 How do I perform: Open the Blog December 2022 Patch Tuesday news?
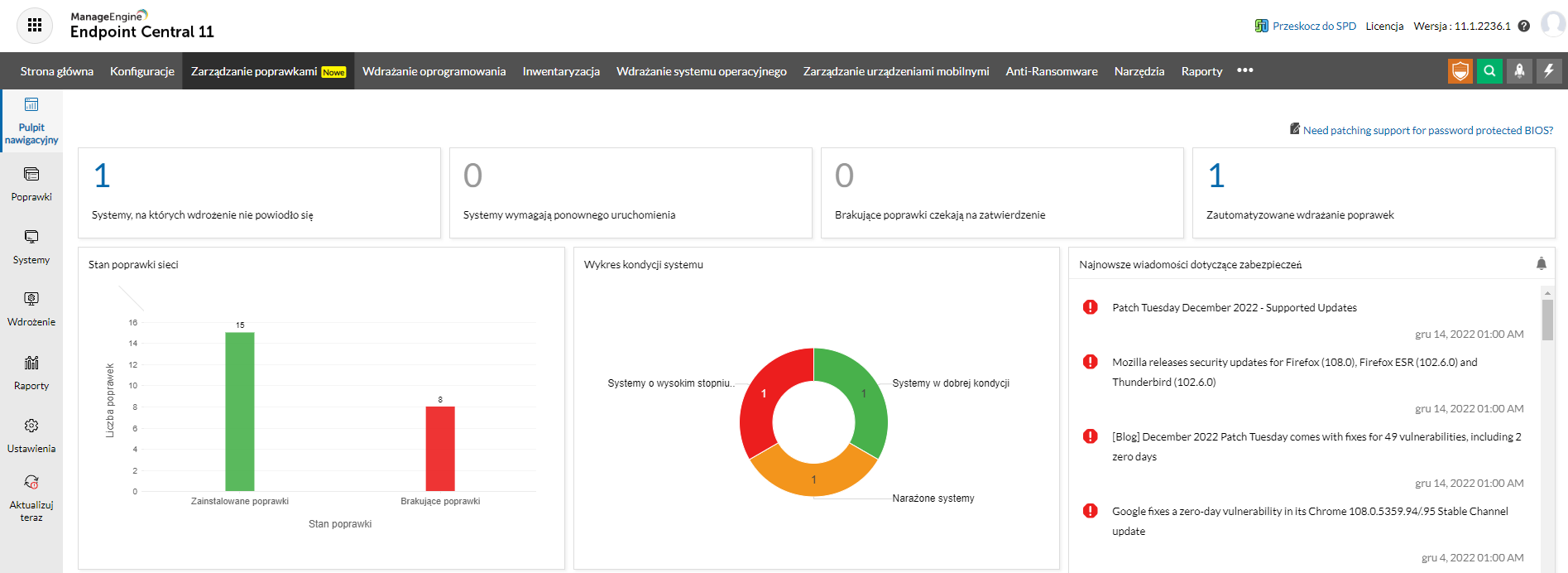[x=1316, y=446]
